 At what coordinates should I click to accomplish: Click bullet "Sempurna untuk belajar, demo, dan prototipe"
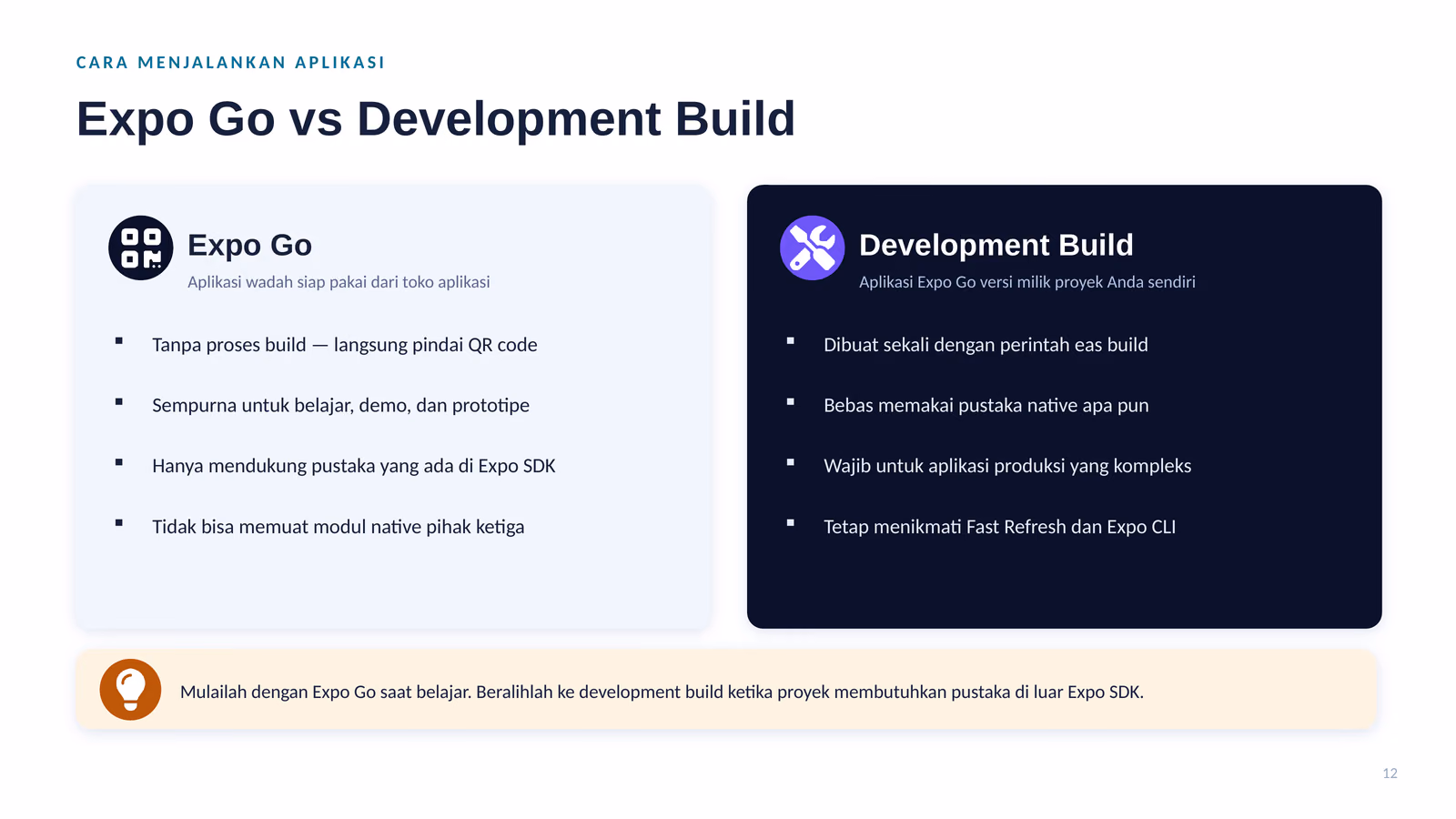[340, 405]
